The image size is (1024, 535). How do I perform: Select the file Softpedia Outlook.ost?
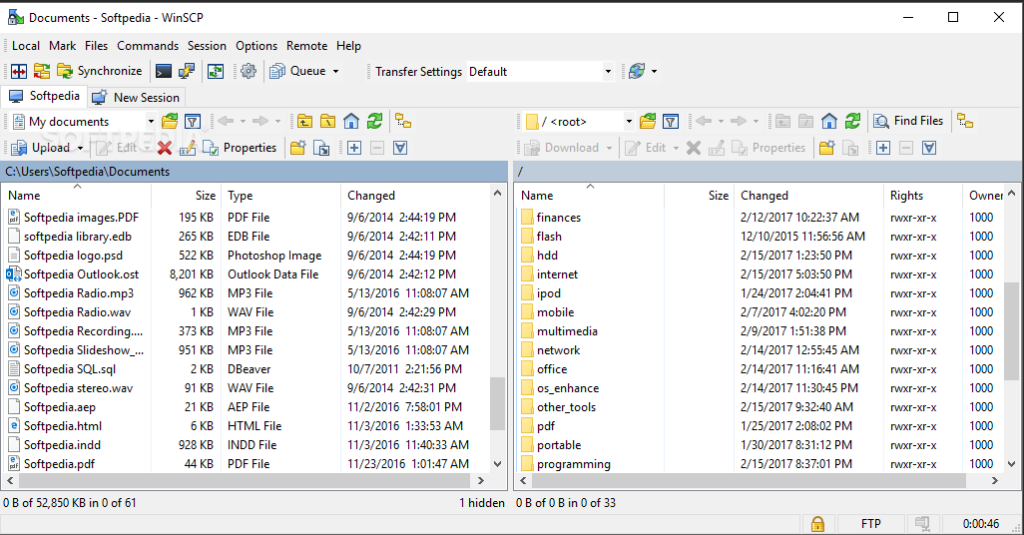pos(81,274)
